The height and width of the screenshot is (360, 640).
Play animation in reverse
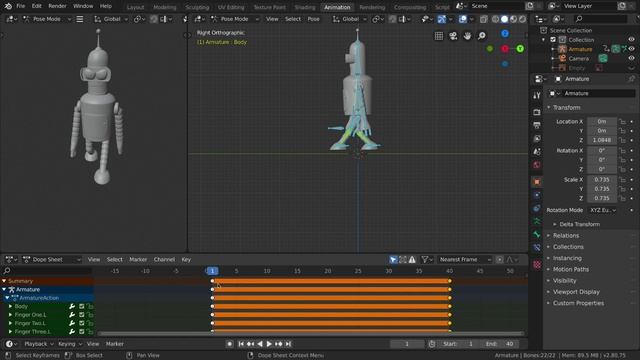(260, 344)
